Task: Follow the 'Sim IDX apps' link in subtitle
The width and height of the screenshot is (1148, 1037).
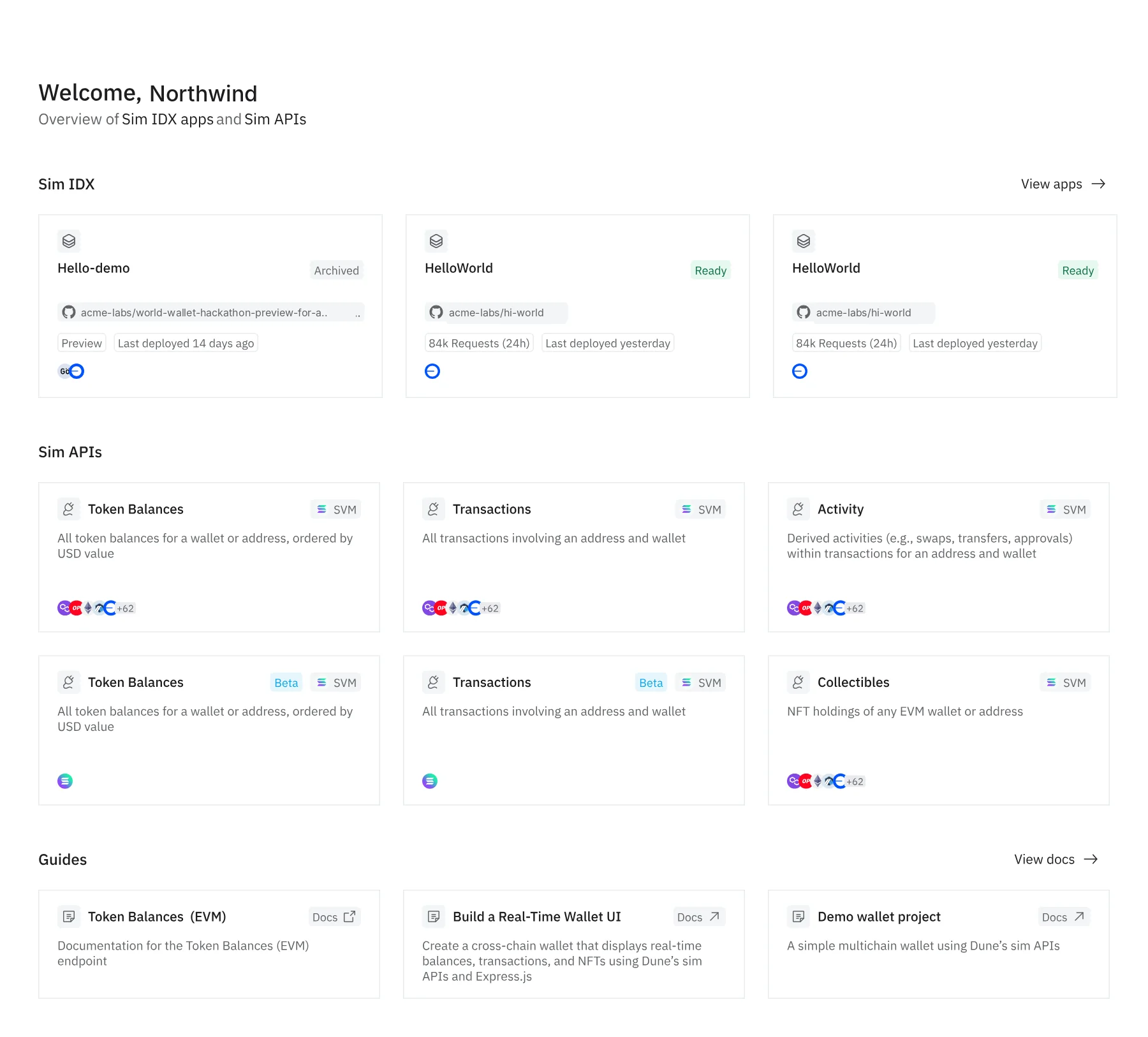Action: (x=168, y=120)
